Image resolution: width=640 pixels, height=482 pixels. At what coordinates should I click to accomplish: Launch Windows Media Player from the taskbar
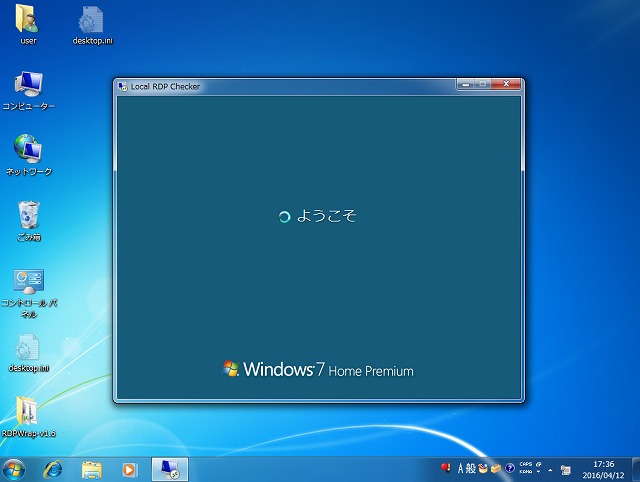(x=128, y=468)
